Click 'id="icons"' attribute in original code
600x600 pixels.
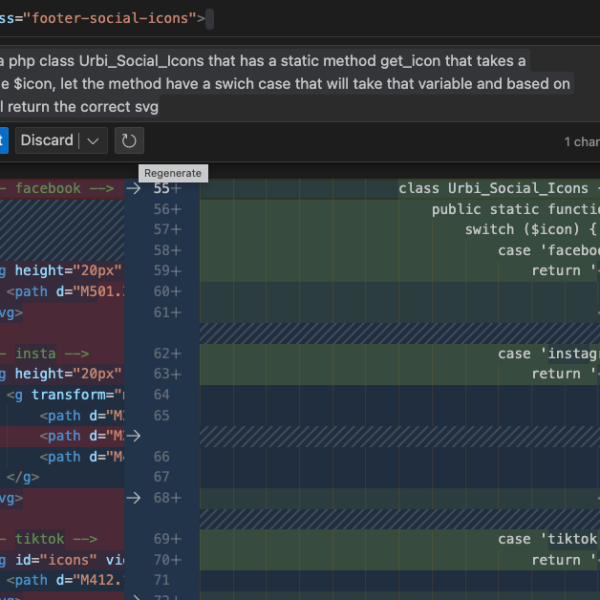[56, 560]
